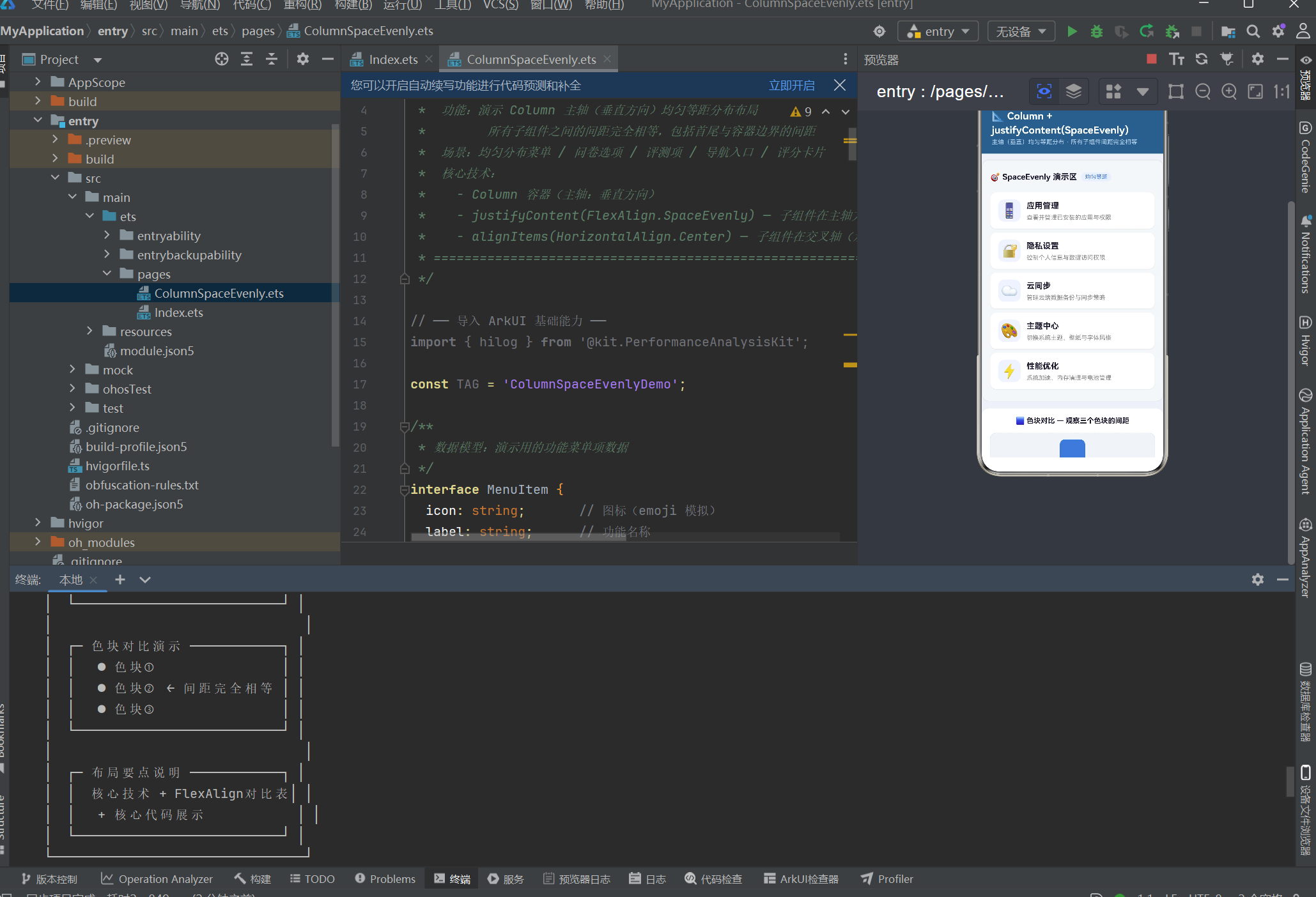Collapse the pages folder

(x=107, y=273)
